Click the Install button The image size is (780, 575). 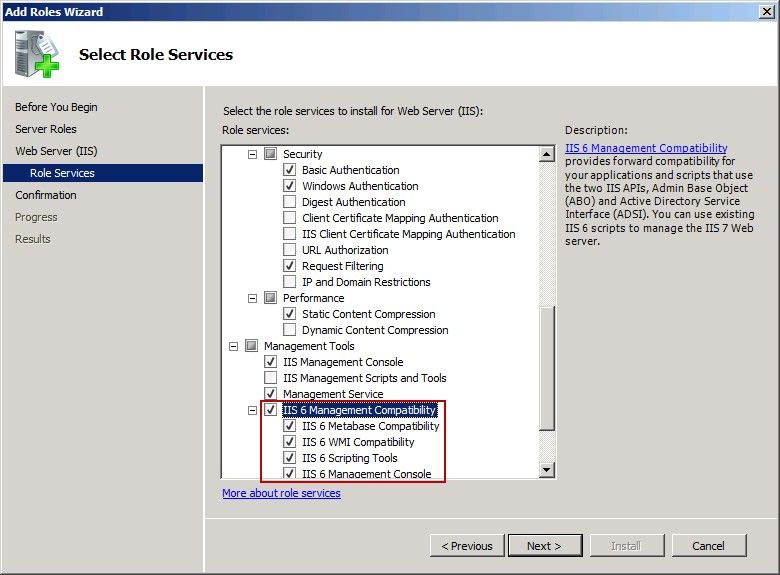[x=627, y=546]
